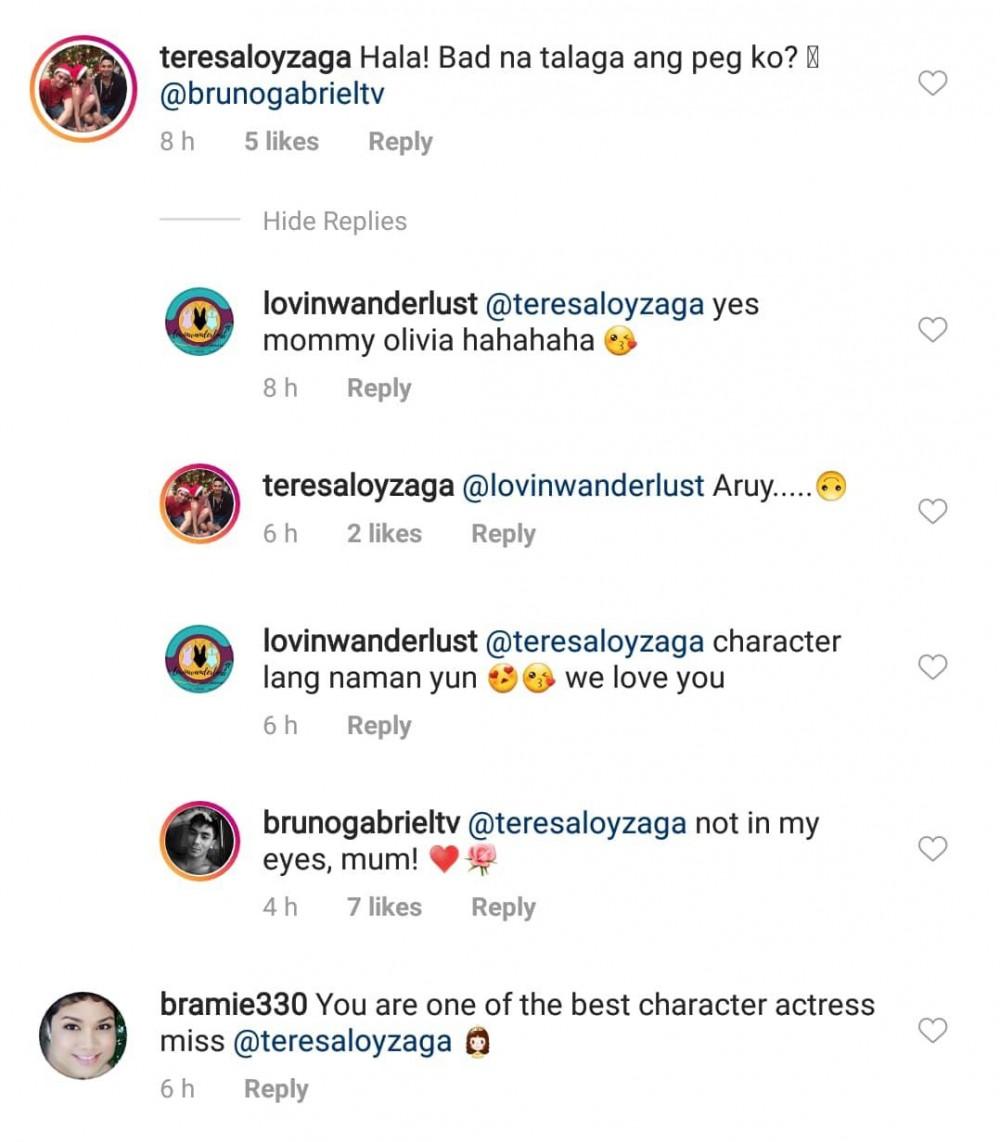Tap heart on teresaloyzaga's 'Aruy' reply
This screenshot has width=1000, height=1142.
point(932,512)
